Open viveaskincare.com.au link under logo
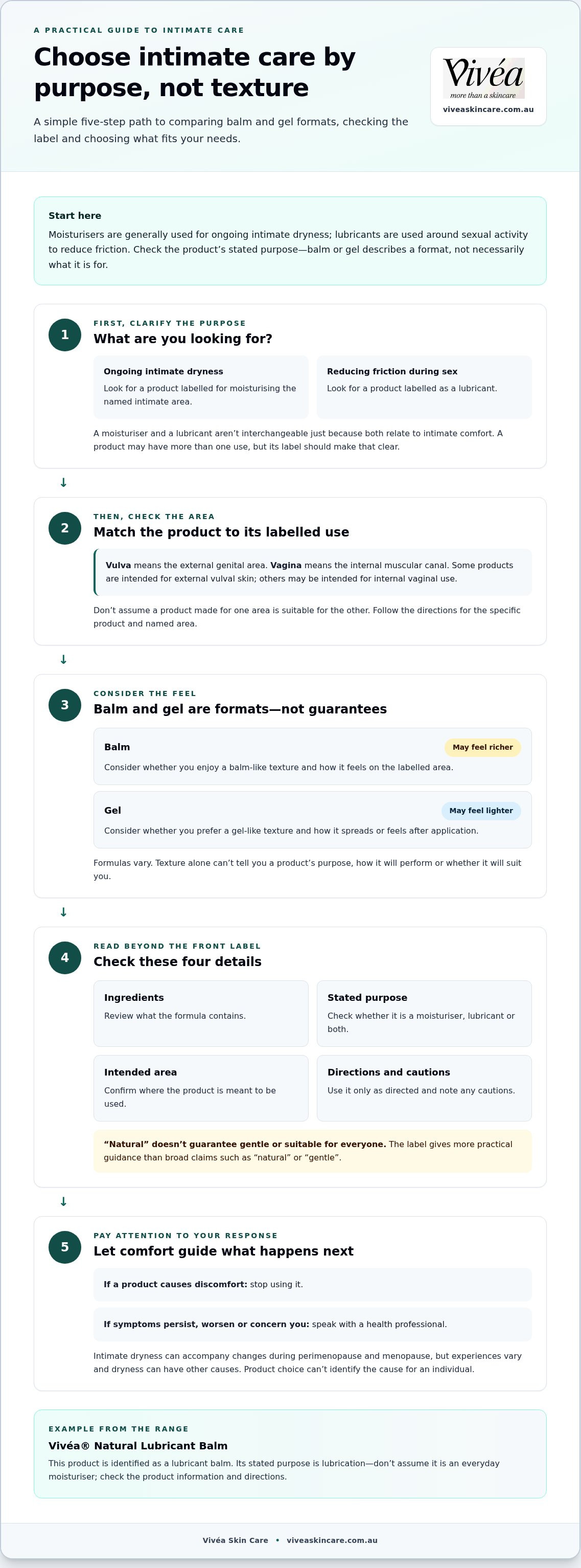The width and height of the screenshot is (581, 1568). 488,109
